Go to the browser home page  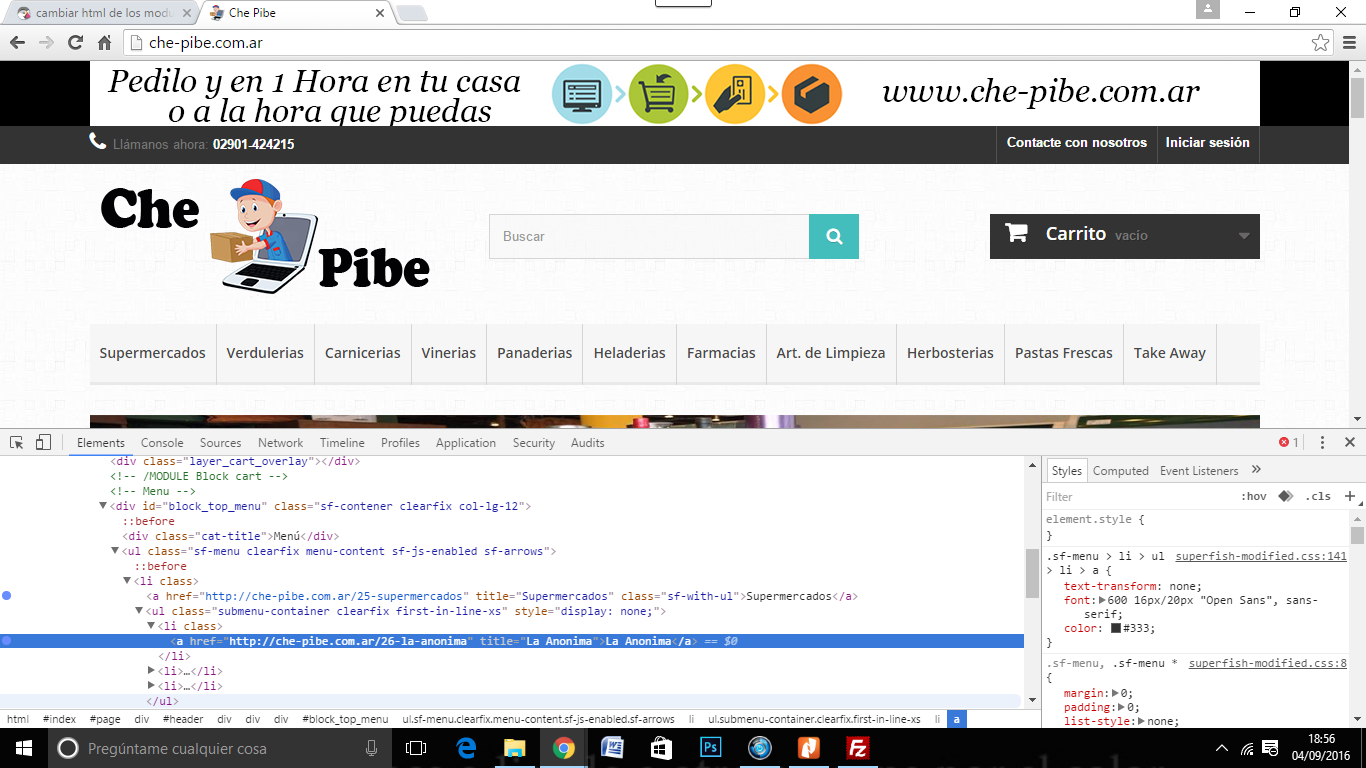click(x=104, y=43)
